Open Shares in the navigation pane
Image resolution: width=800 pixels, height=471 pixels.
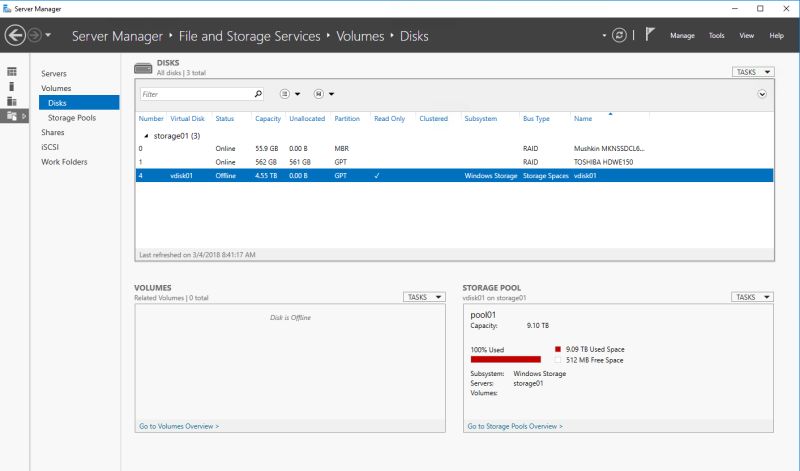53,132
